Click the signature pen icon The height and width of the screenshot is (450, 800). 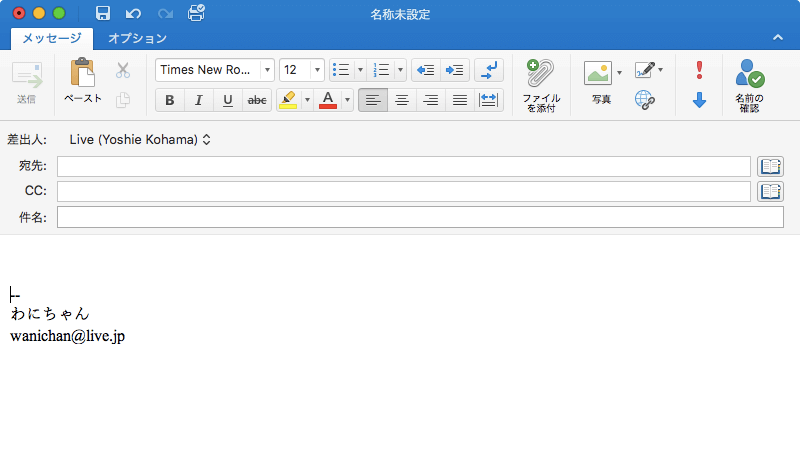coord(645,69)
